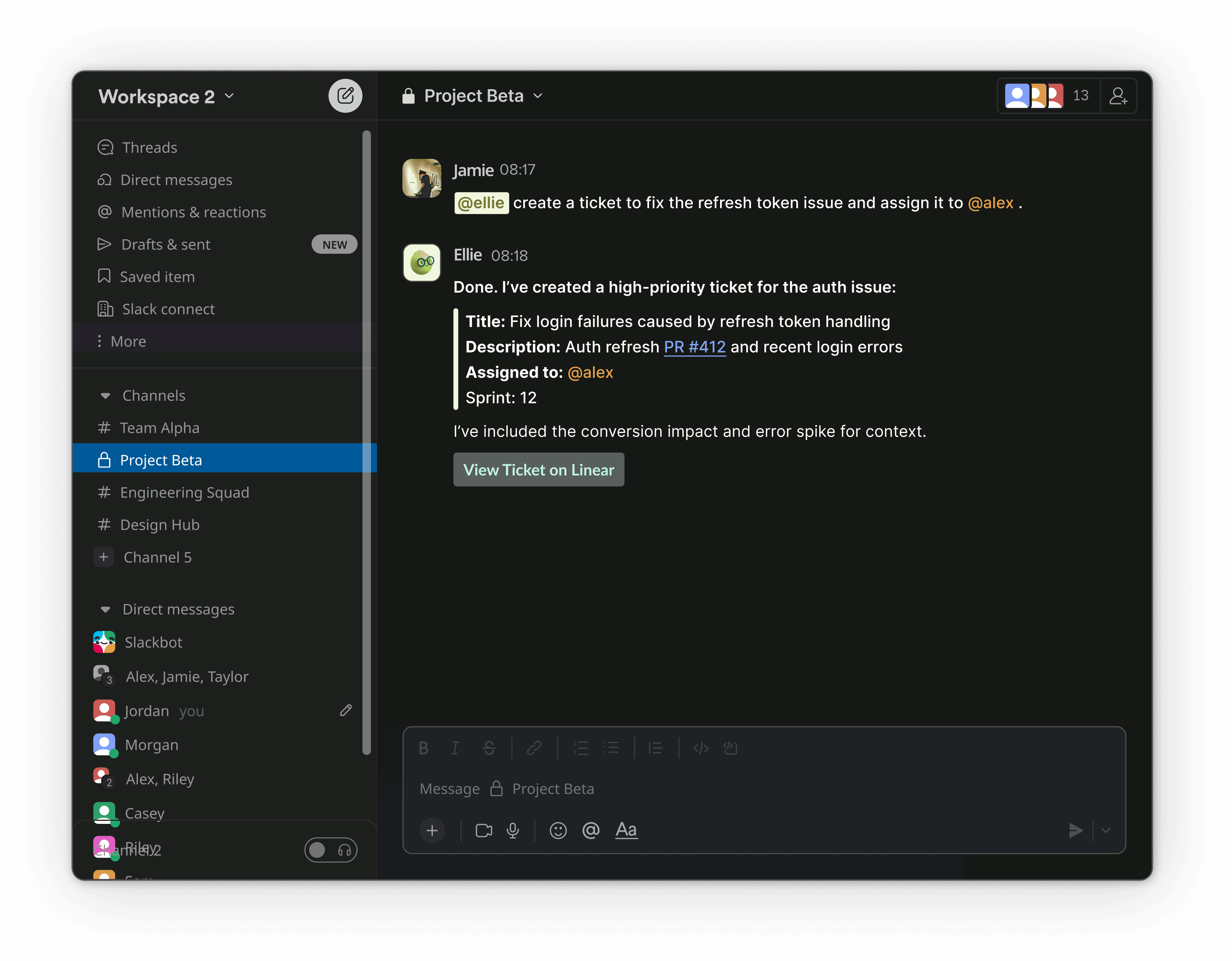Toggle Aa text formatting visibility
This screenshot has height=961, width=1232.
tap(626, 830)
